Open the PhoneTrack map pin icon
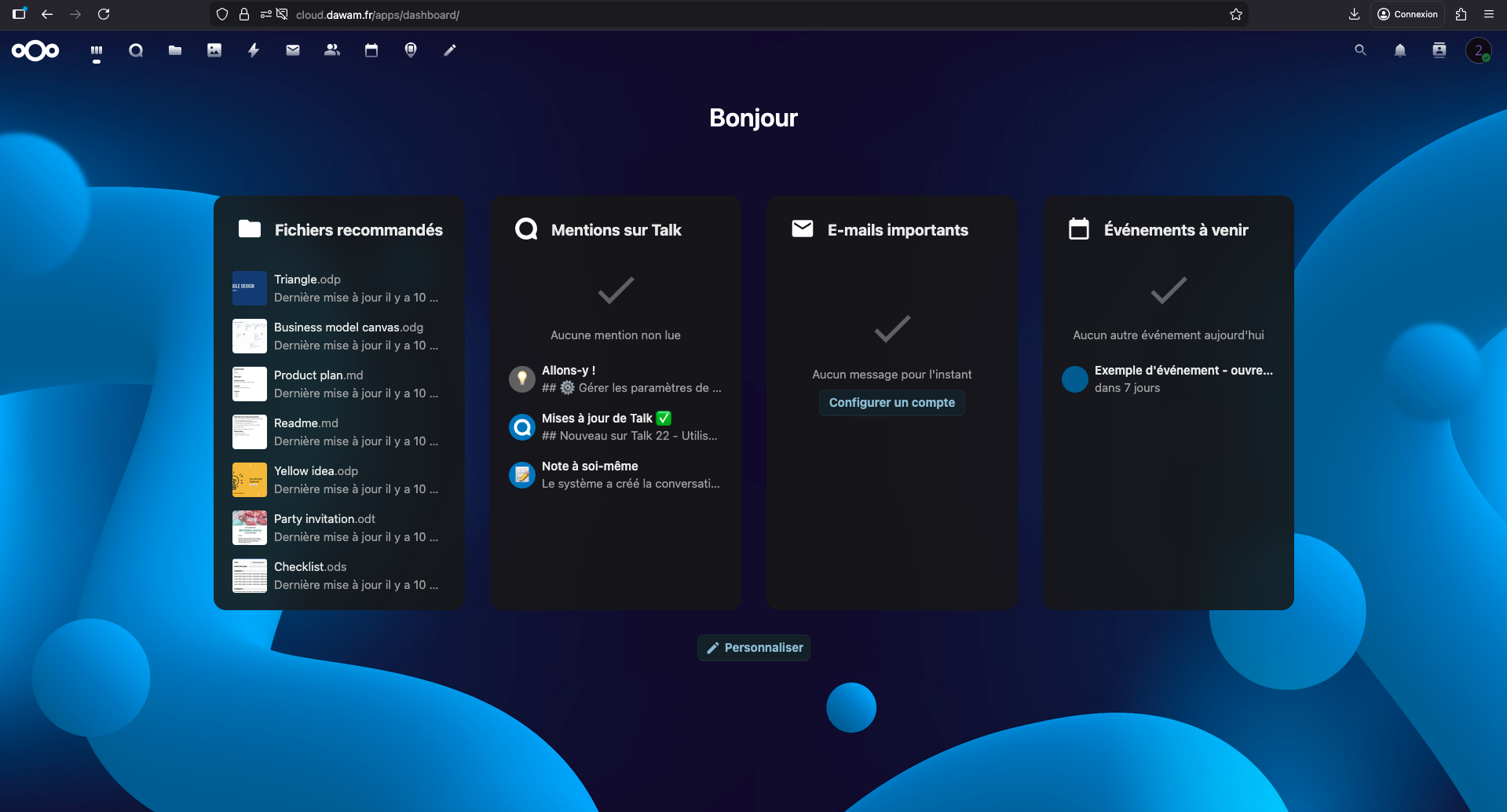 [411, 50]
